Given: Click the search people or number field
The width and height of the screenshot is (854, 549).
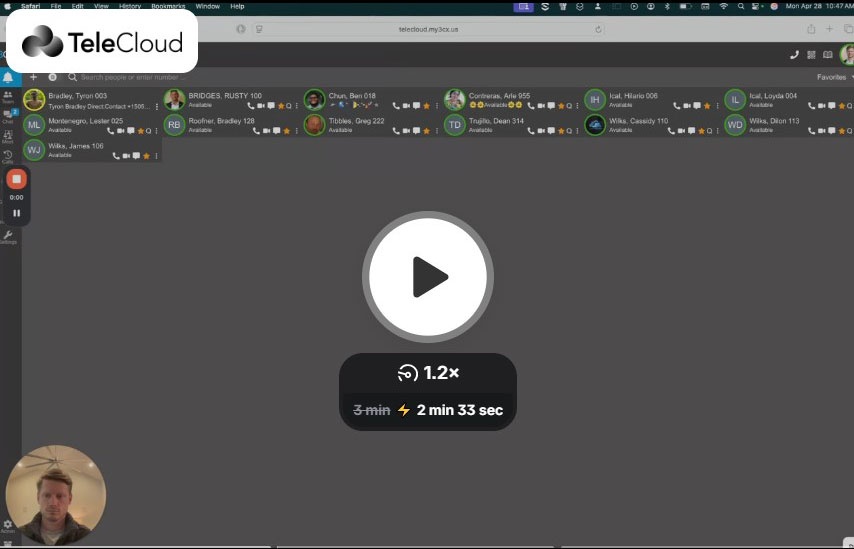Looking at the screenshot, I should click(133, 77).
